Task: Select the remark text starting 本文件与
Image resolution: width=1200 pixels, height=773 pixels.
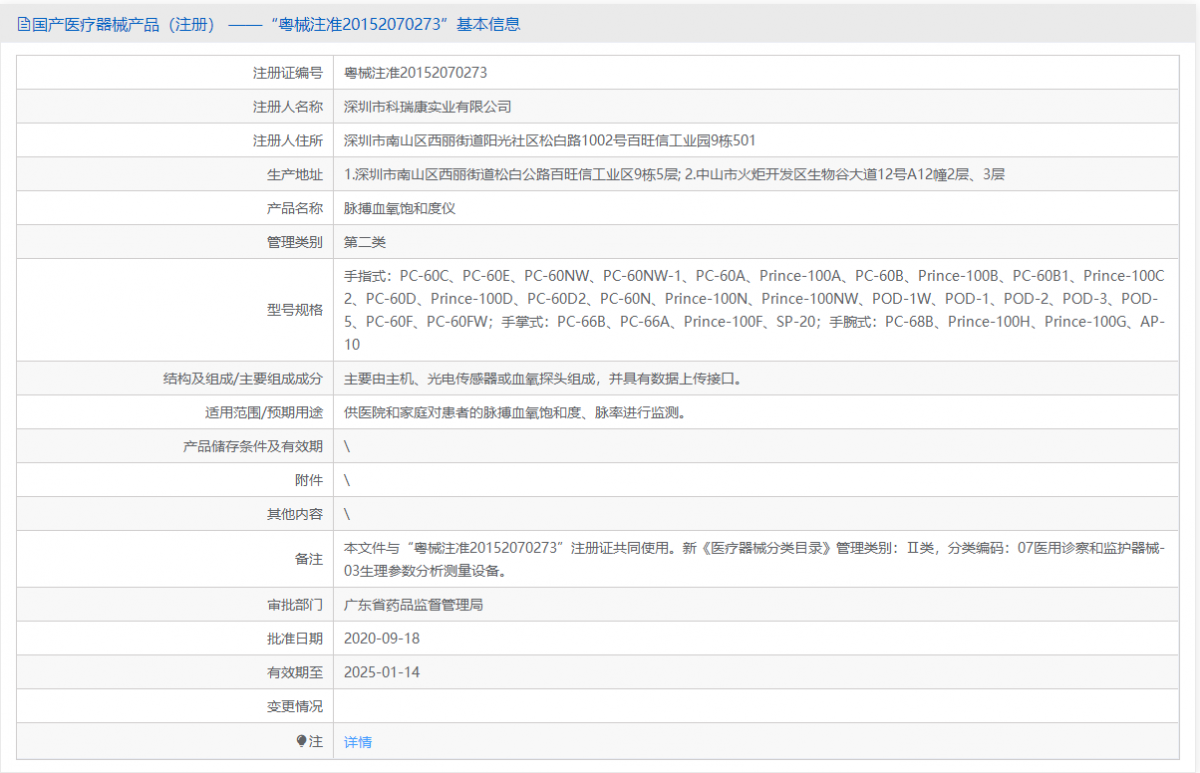Action: [755, 559]
